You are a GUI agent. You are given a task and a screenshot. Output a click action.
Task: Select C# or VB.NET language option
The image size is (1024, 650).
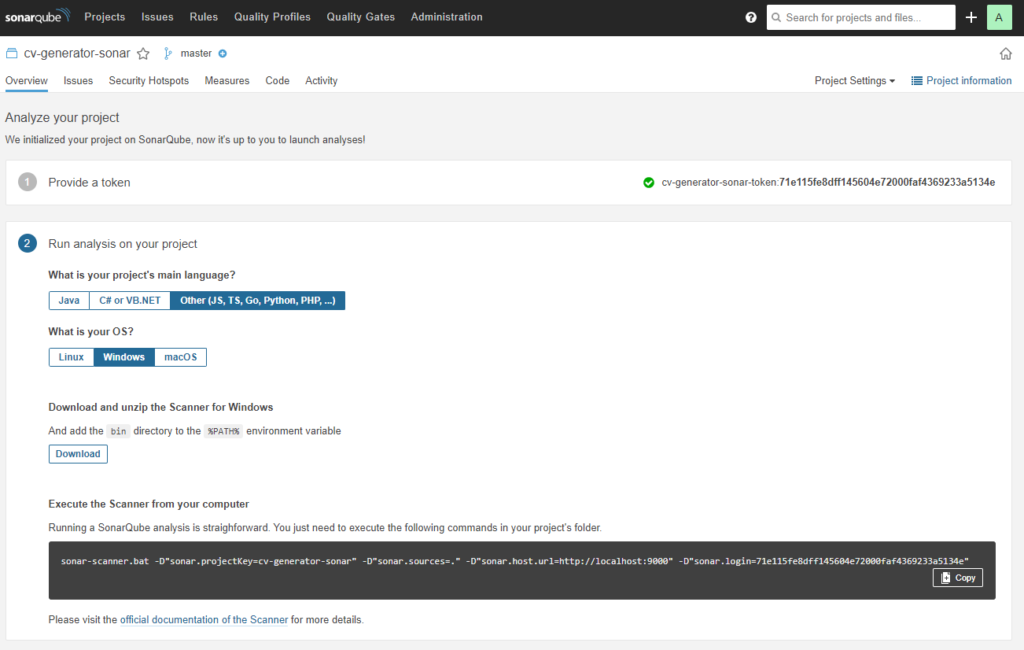(x=130, y=301)
